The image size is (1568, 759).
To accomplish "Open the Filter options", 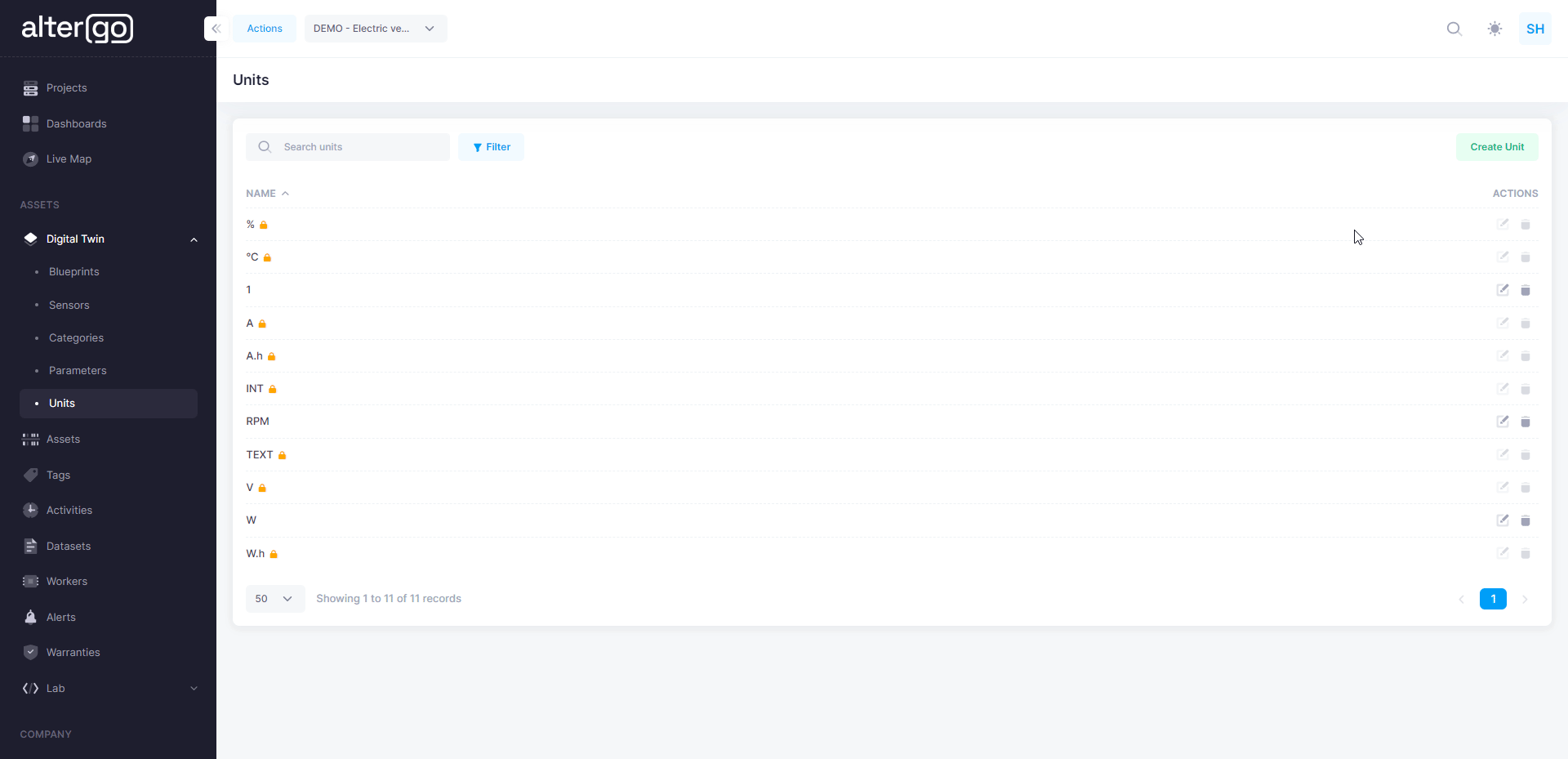I will pos(491,147).
